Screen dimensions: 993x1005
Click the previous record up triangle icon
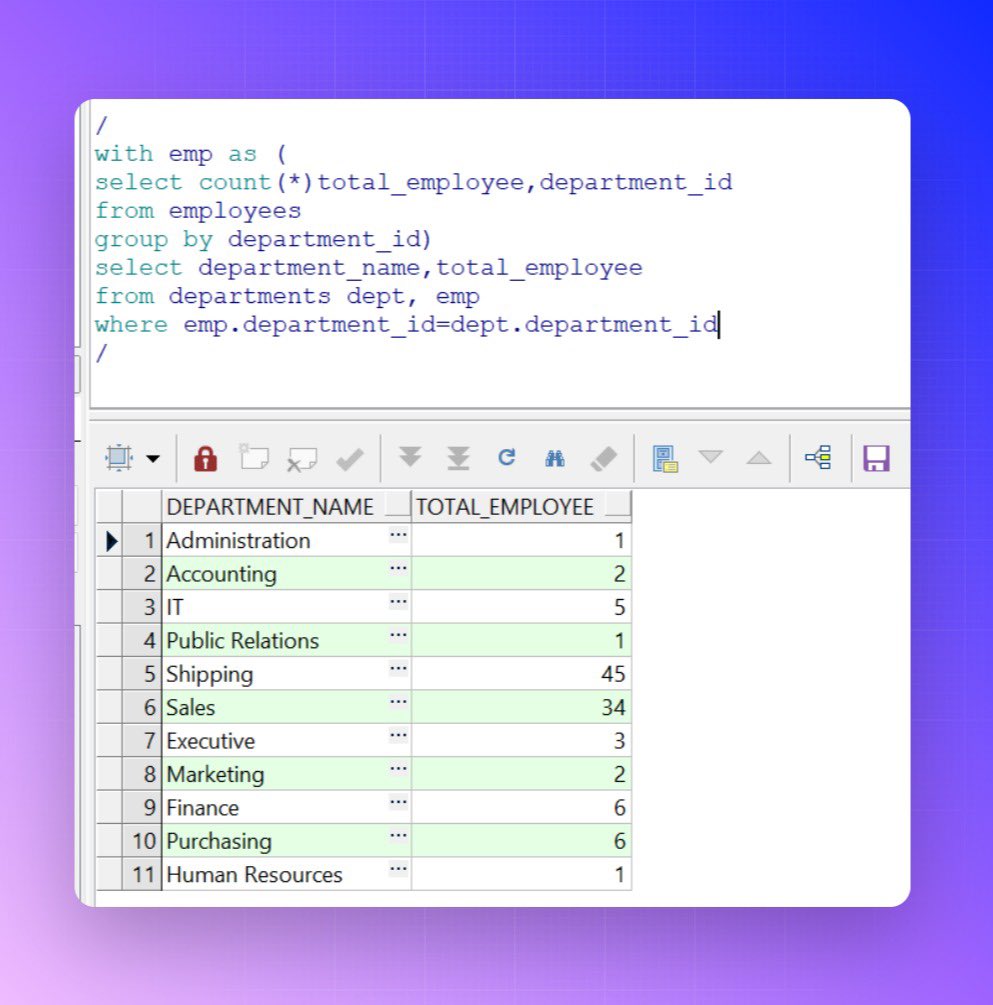coord(759,457)
